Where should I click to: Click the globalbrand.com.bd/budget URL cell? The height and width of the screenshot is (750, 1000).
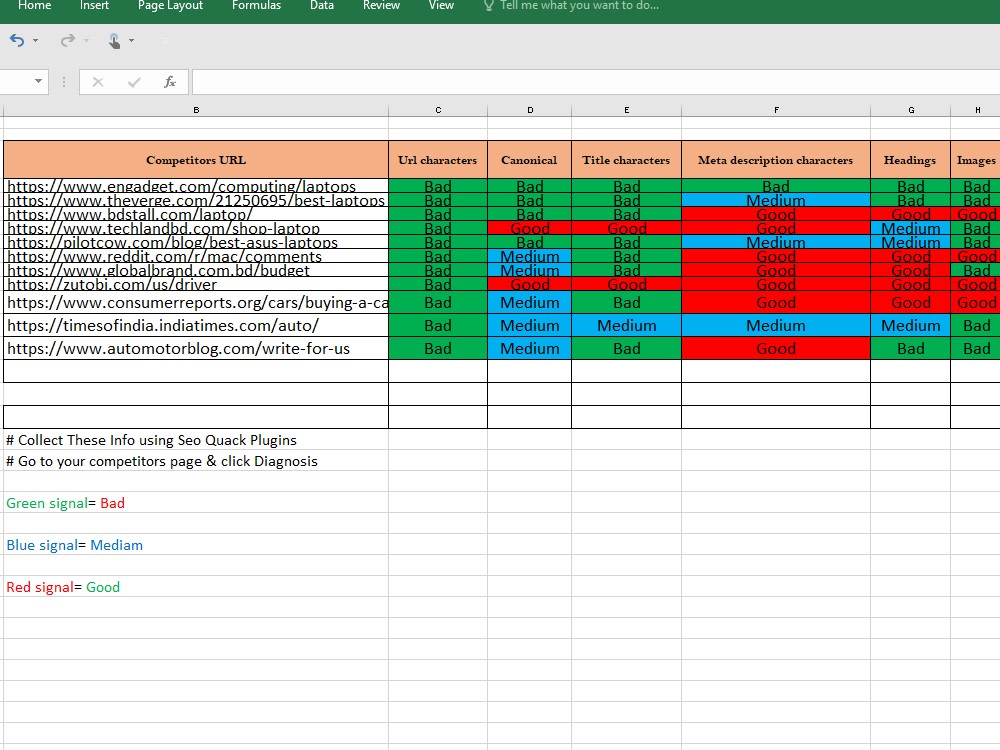point(196,270)
